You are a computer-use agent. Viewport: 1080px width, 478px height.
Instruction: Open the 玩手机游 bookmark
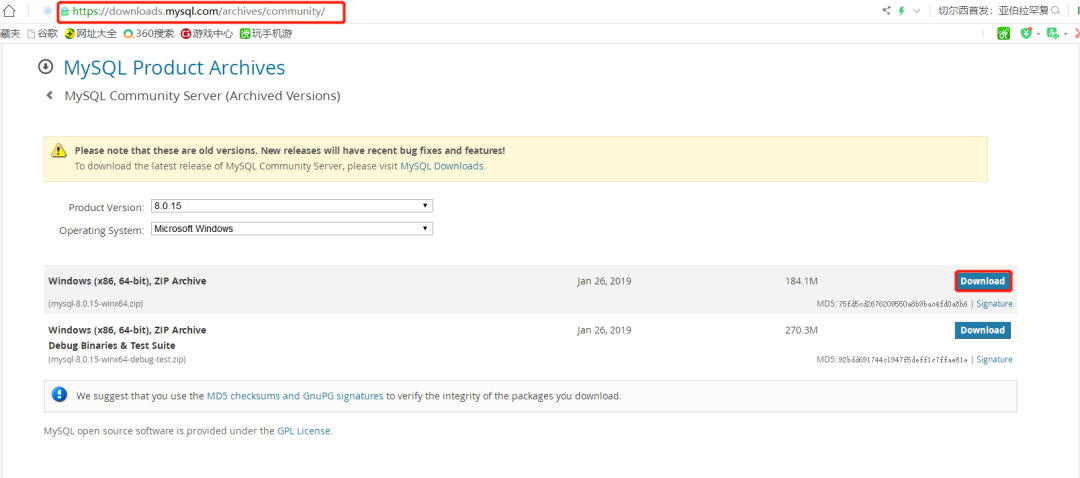[x=266, y=33]
